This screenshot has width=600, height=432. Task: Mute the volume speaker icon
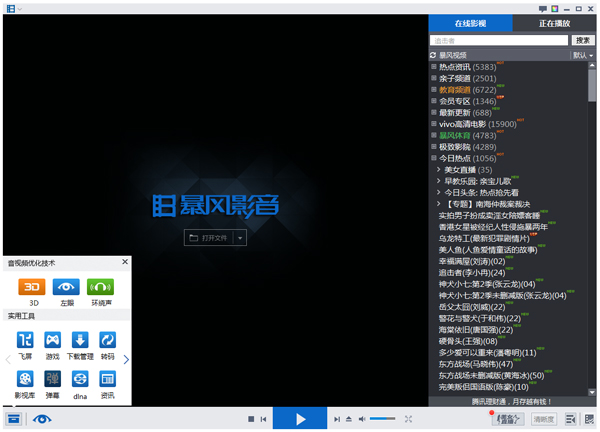click(x=362, y=419)
